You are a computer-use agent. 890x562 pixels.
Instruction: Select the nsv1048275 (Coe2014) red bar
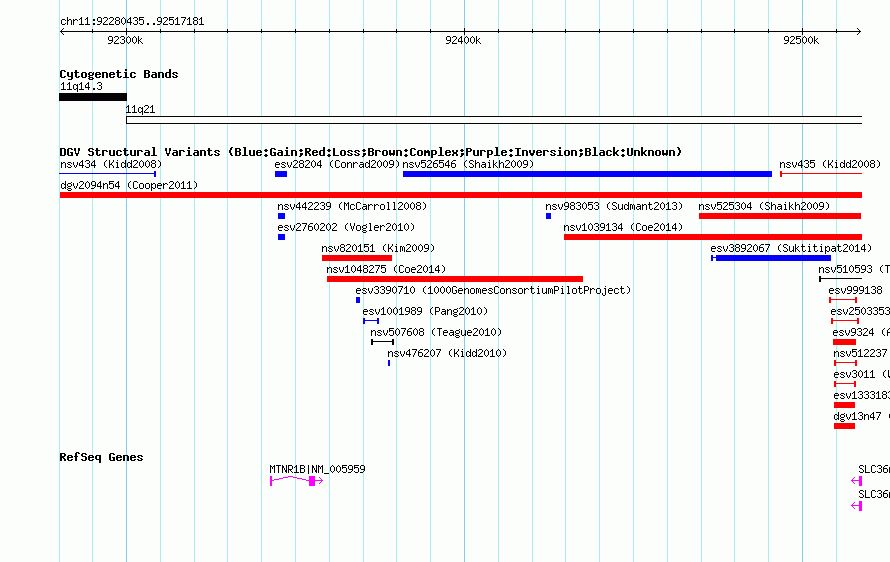[455, 279]
